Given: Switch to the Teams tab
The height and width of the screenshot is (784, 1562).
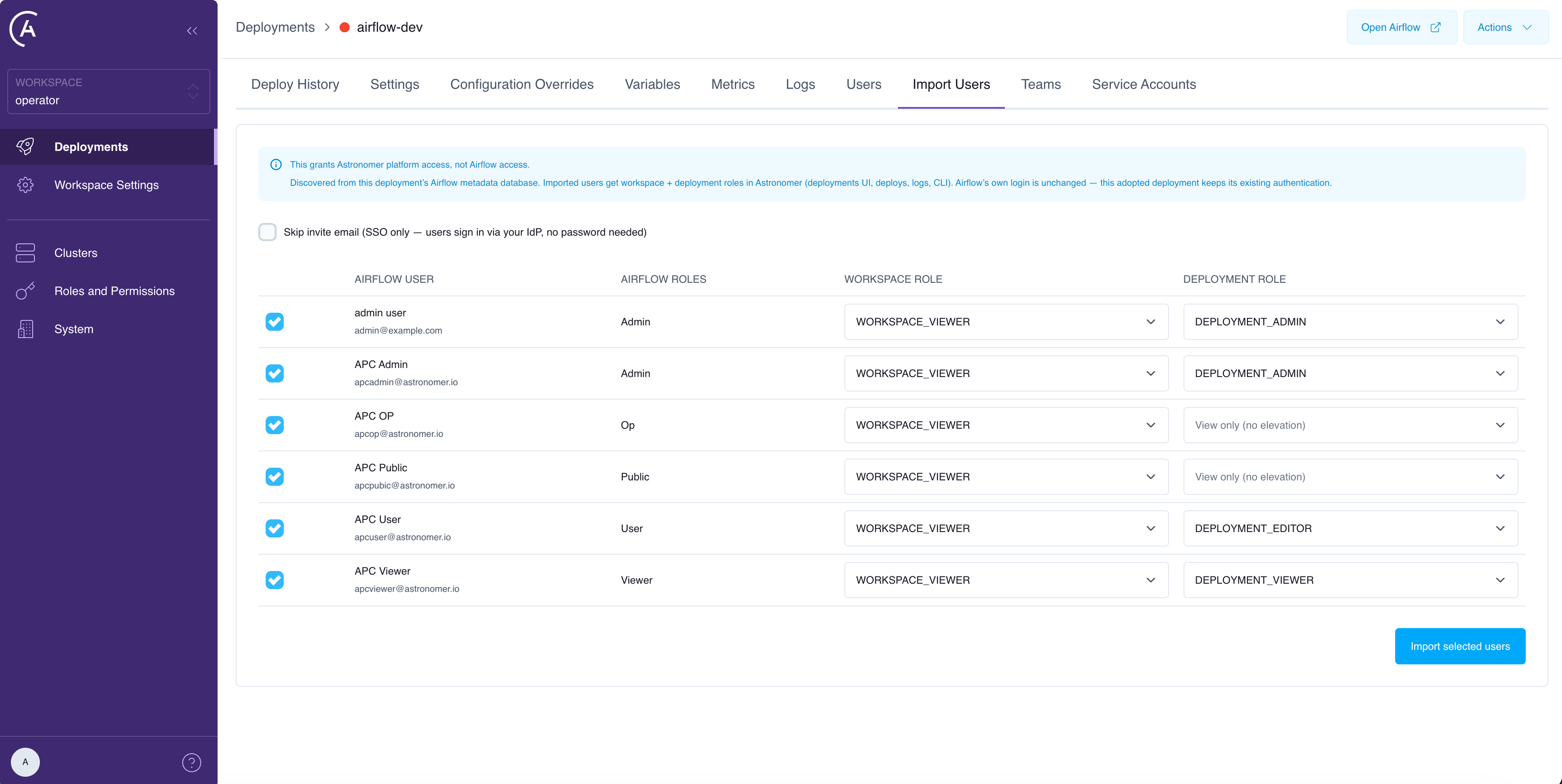Looking at the screenshot, I should (x=1041, y=84).
